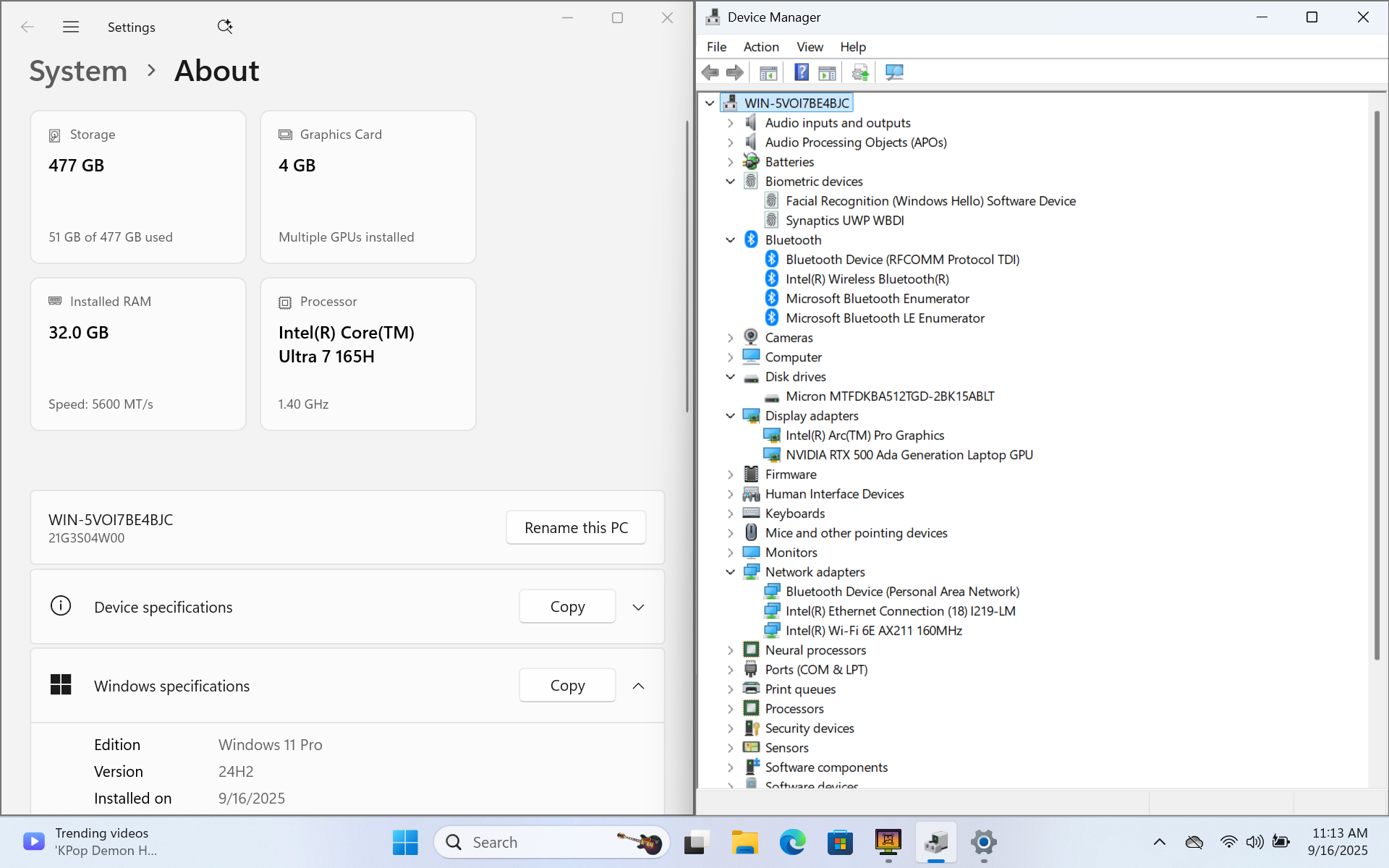The width and height of the screenshot is (1389, 868).
Task: Select Micron MTFDKBA512TGD-2BK15ABLT disk
Action: point(890,396)
